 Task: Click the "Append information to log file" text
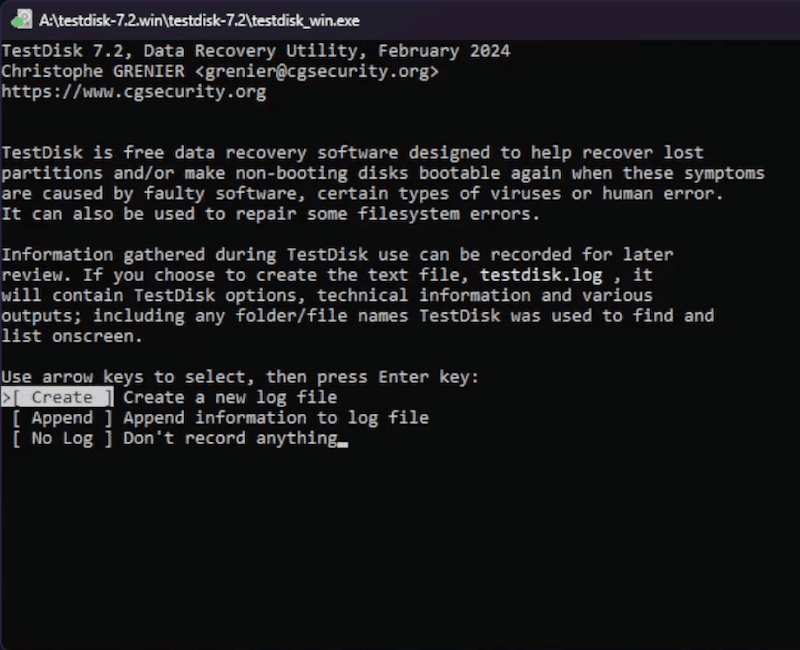276,418
